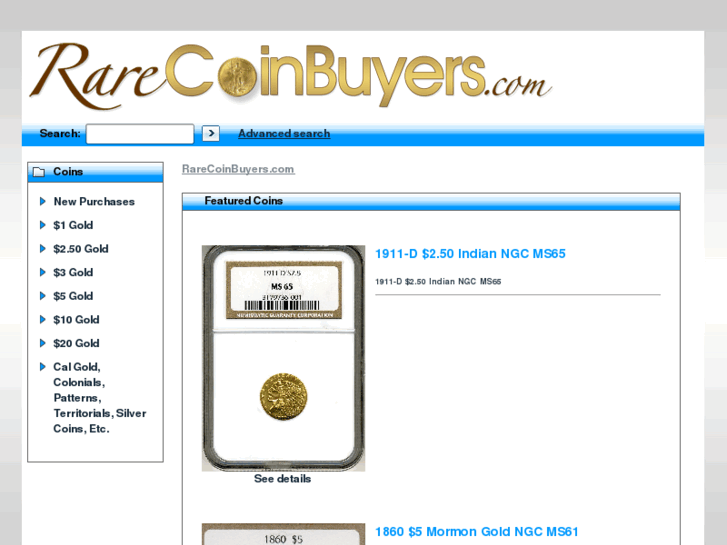Click the arrow icon next to $5 Gold
This screenshot has height=545, width=727.
pyautogui.click(x=43, y=296)
